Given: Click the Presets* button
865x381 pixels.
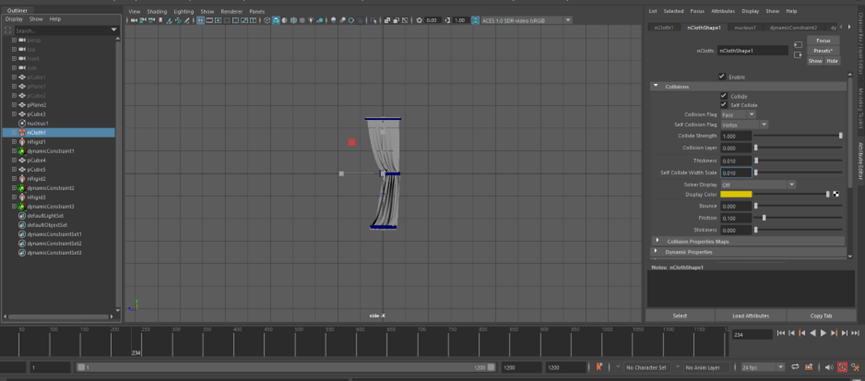Looking at the screenshot, I should 823,51.
